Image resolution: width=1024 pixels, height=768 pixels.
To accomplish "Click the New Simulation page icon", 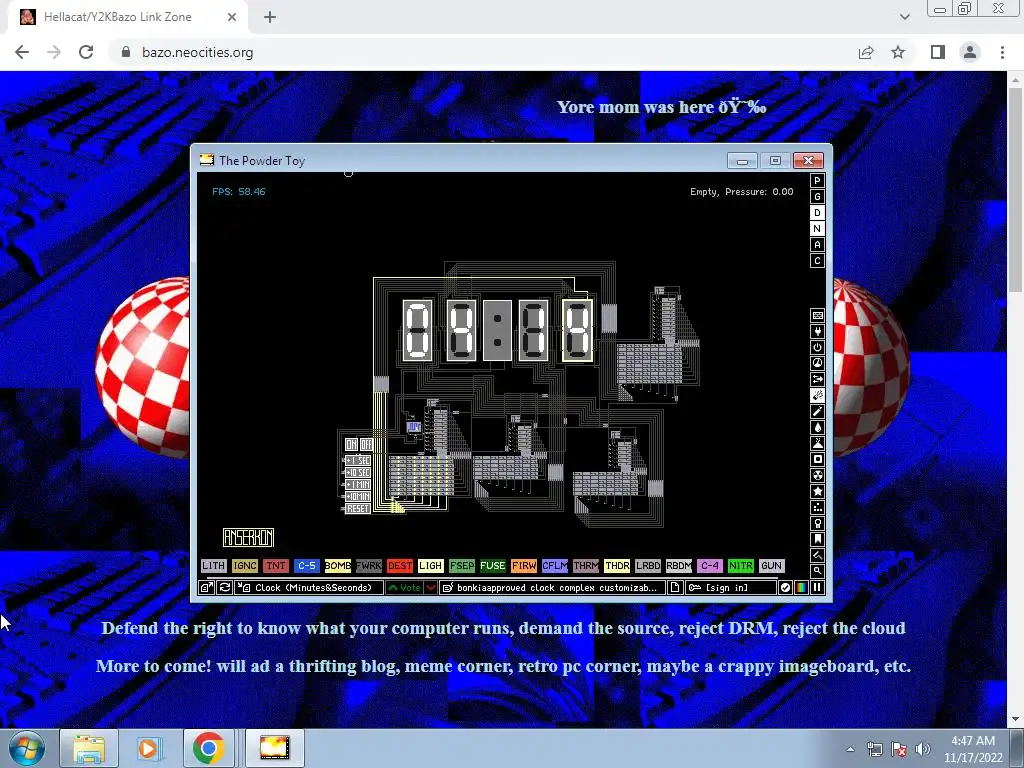I will click(x=675, y=587).
